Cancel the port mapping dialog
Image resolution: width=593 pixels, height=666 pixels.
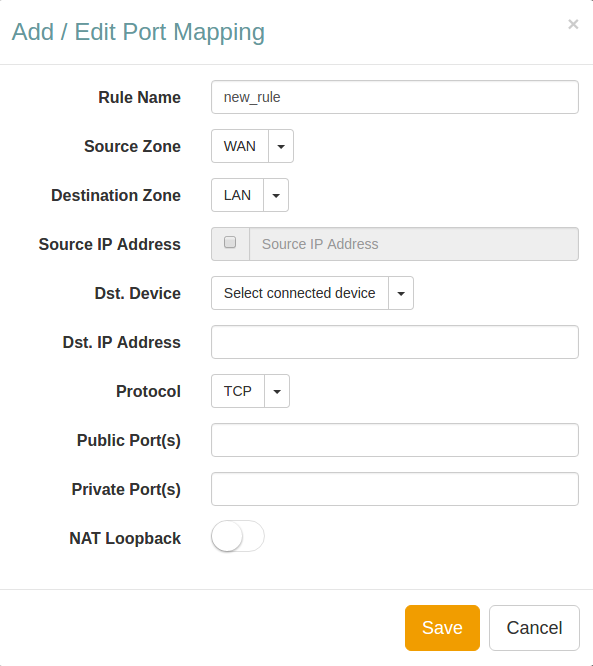pos(534,628)
